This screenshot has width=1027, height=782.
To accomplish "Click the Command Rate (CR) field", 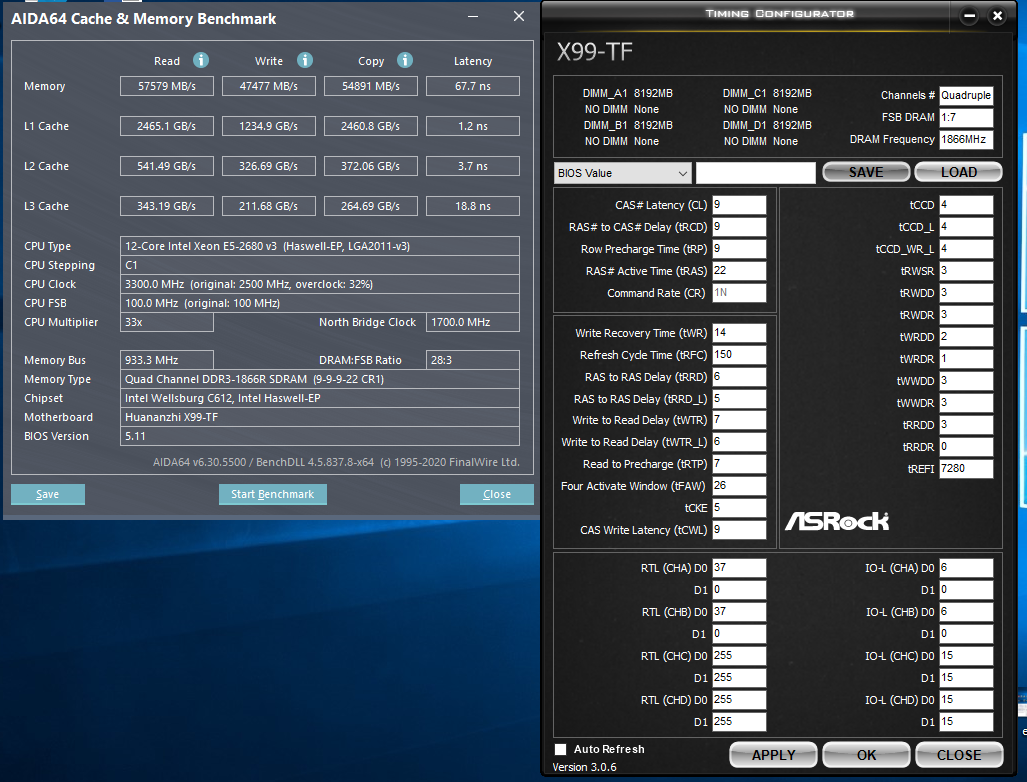I will [739, 293].
